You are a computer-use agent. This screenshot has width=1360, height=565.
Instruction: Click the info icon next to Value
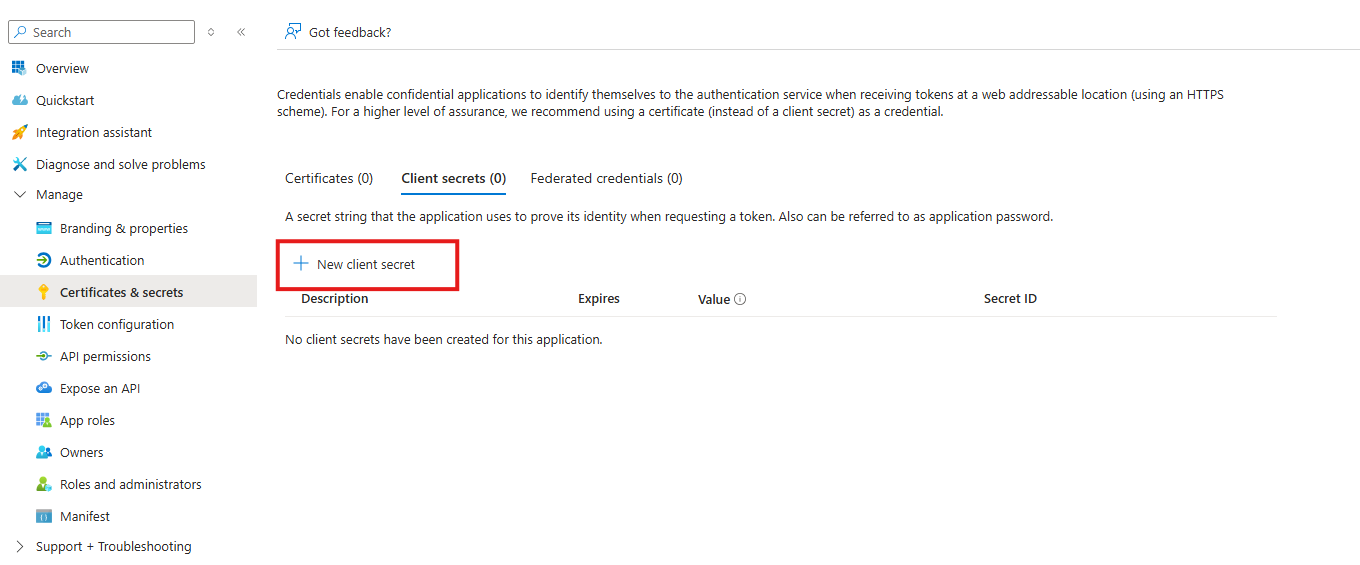(740, 299)
